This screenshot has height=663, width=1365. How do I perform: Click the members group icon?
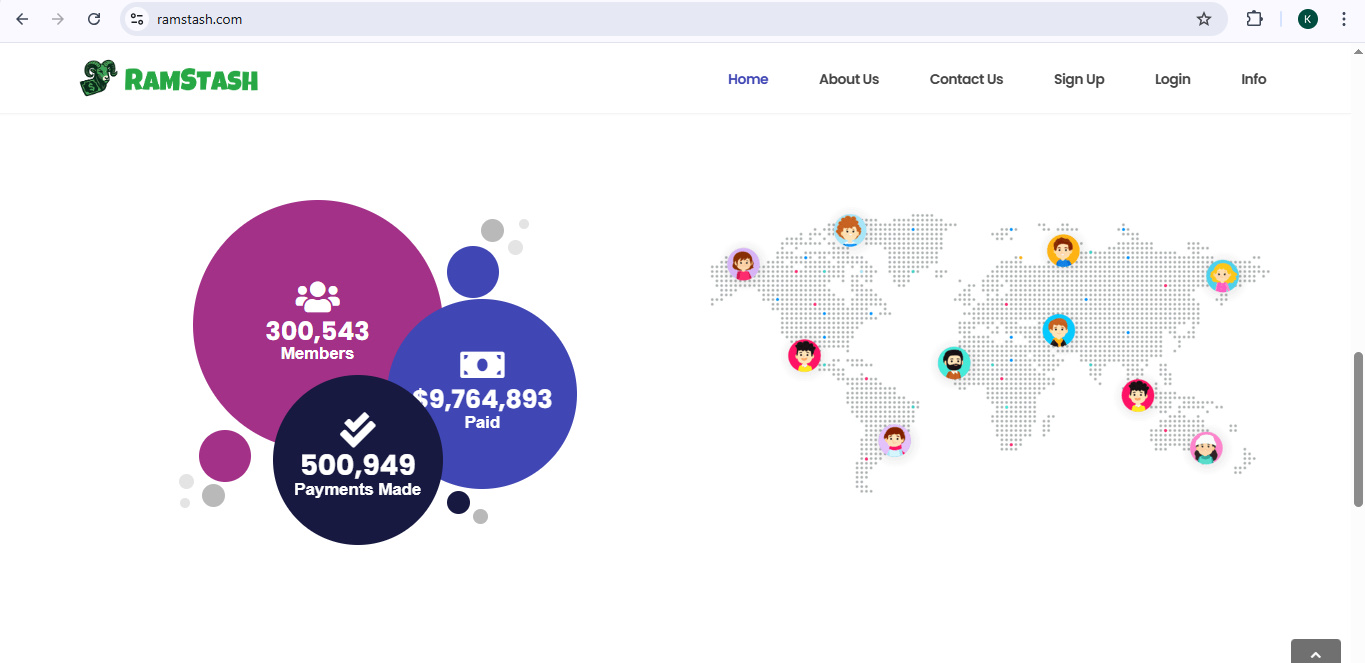317,297
